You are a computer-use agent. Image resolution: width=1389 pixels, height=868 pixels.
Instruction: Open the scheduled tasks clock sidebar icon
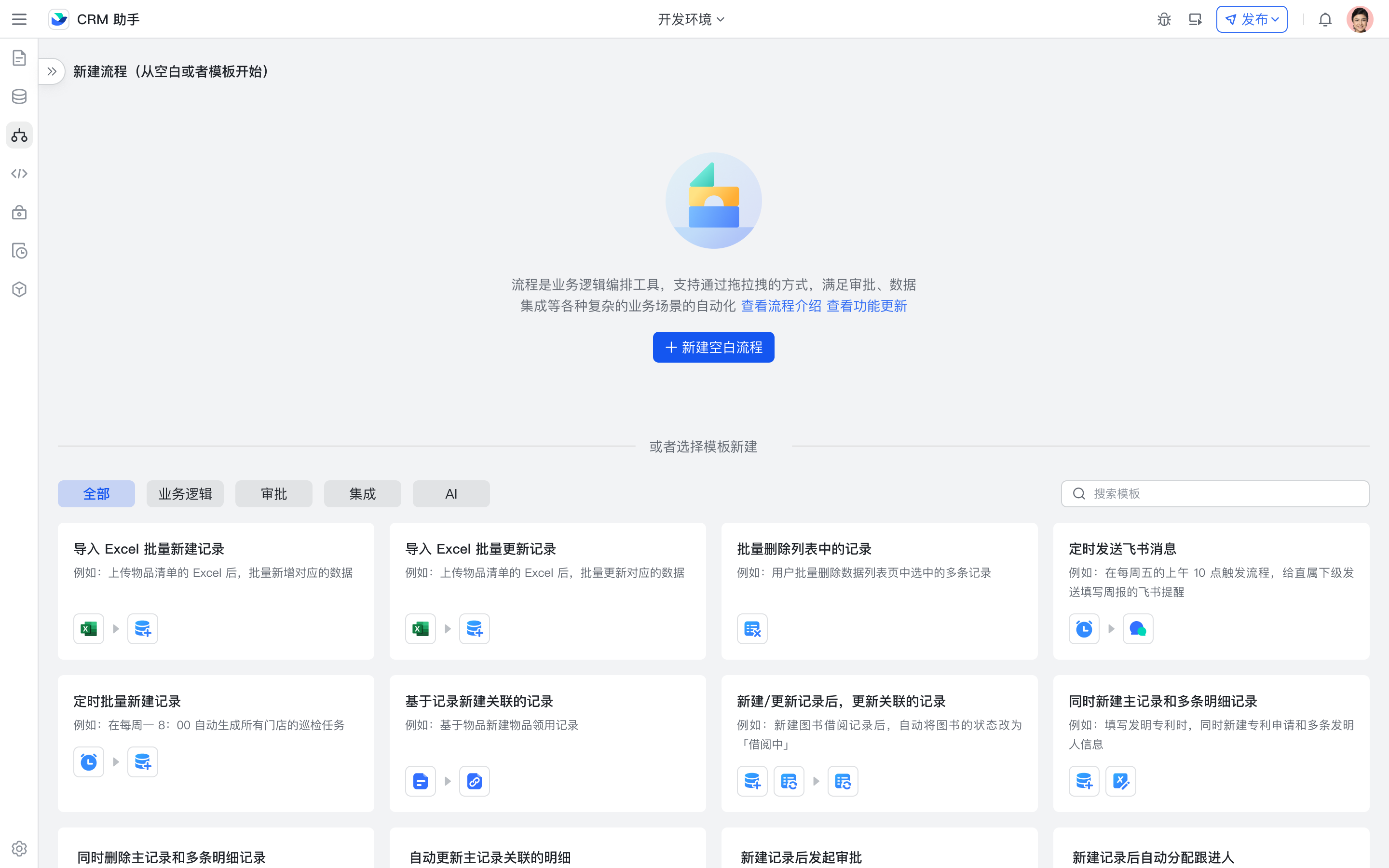(x=19, y=251)
